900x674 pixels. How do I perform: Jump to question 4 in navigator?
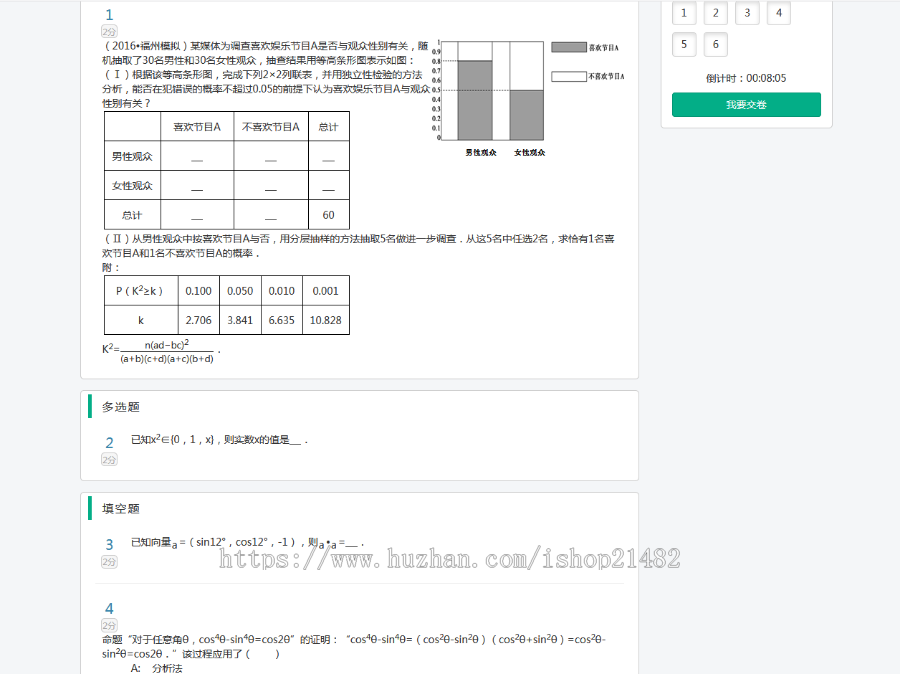pyautogui.click(x=778, y=13)
